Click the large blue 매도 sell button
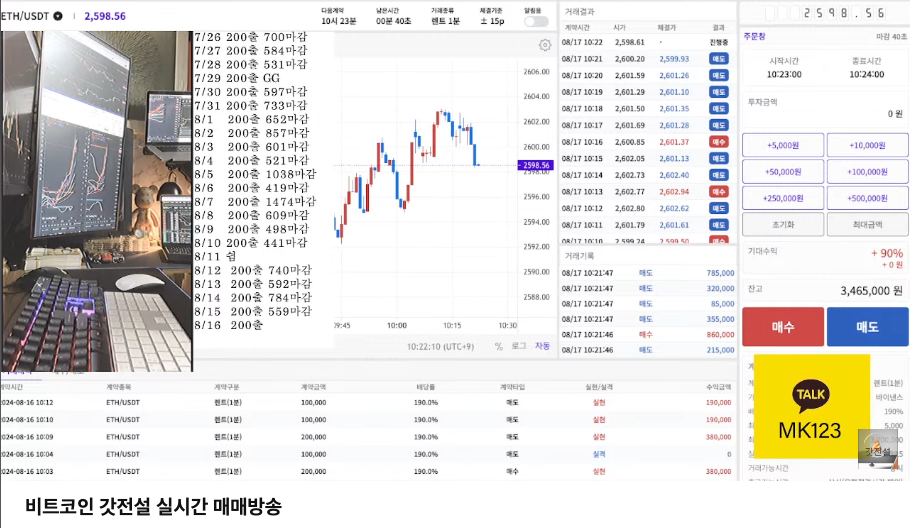This screenshot has width=913, height=528. coord(867,327)
